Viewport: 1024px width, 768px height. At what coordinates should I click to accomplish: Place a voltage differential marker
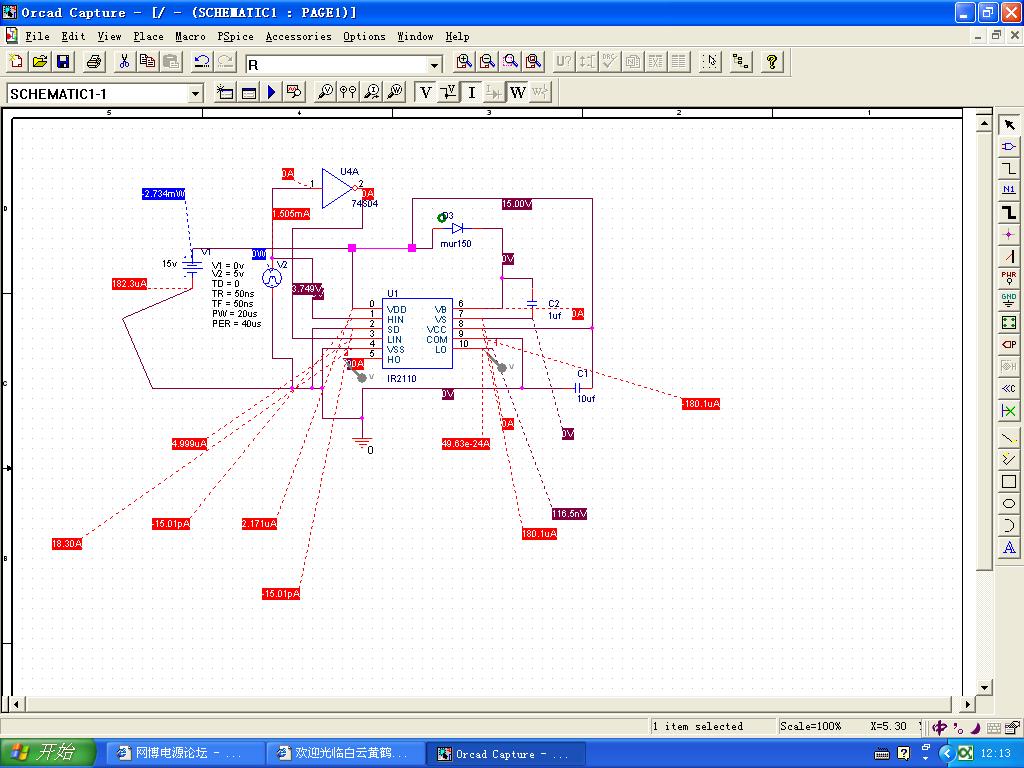pyautogui.click(x=348, y=92)
